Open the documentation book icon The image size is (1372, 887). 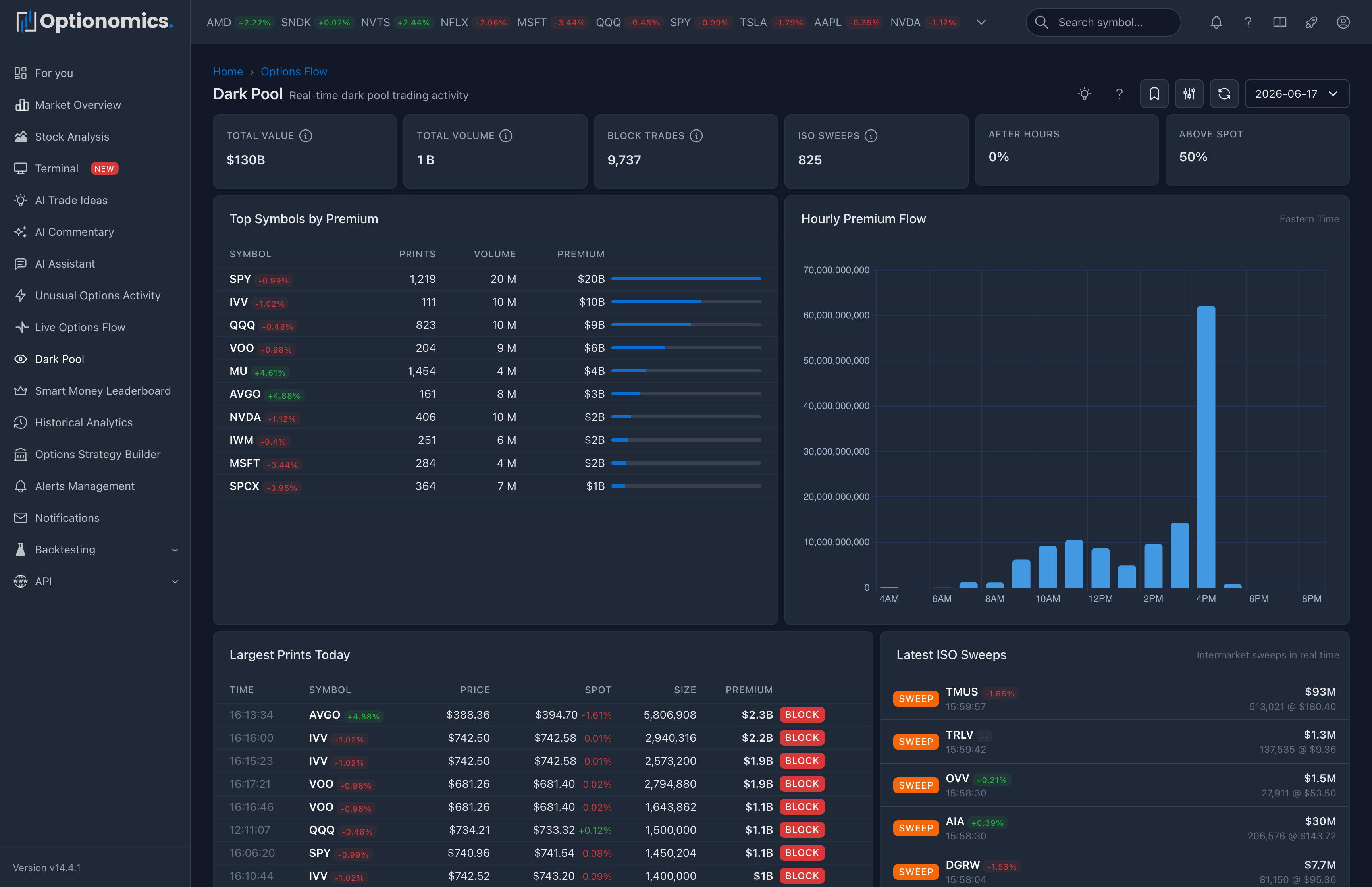[x=1280, y=23]
